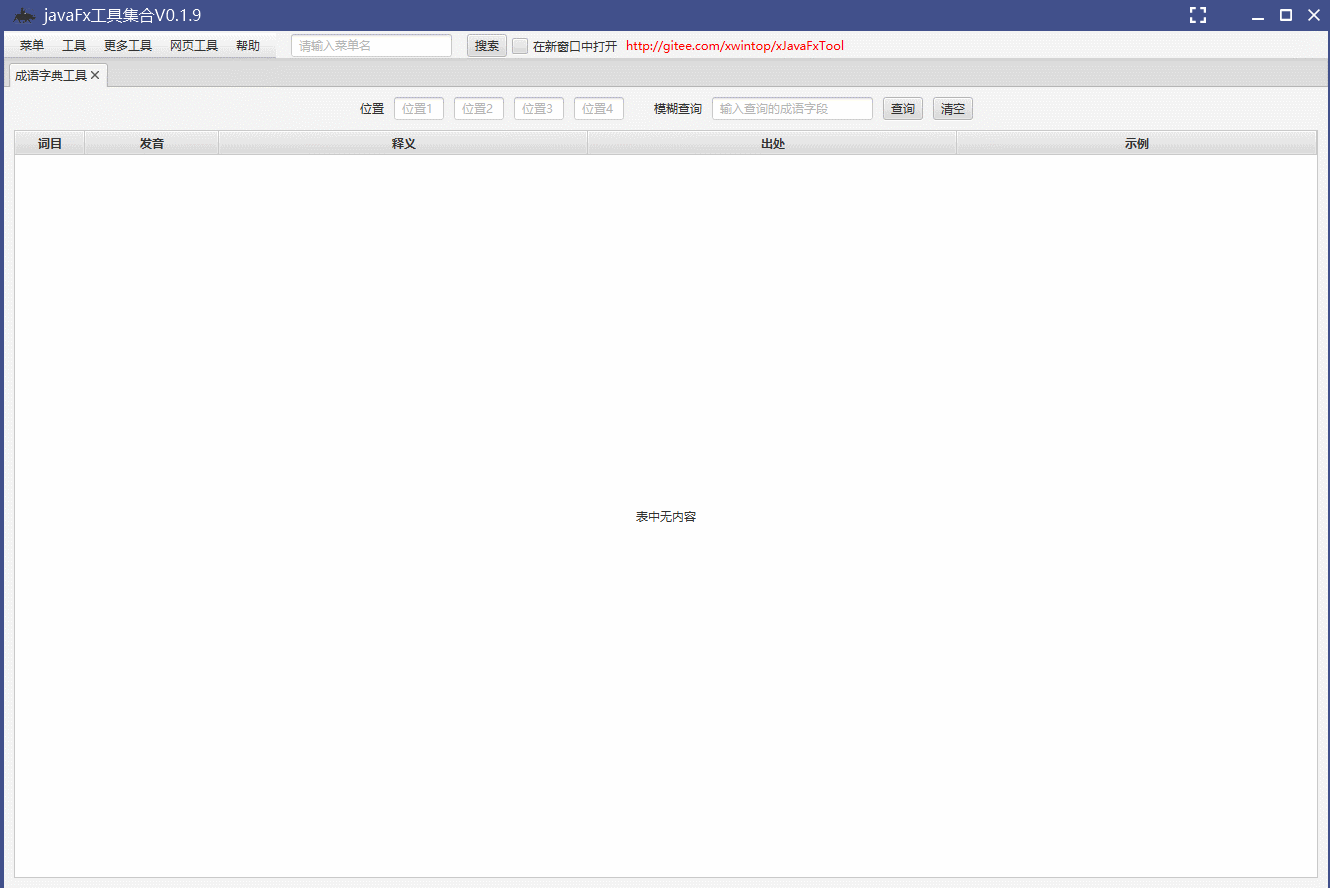
Task: Click the 查询 button
Action: tap(903, 109)
